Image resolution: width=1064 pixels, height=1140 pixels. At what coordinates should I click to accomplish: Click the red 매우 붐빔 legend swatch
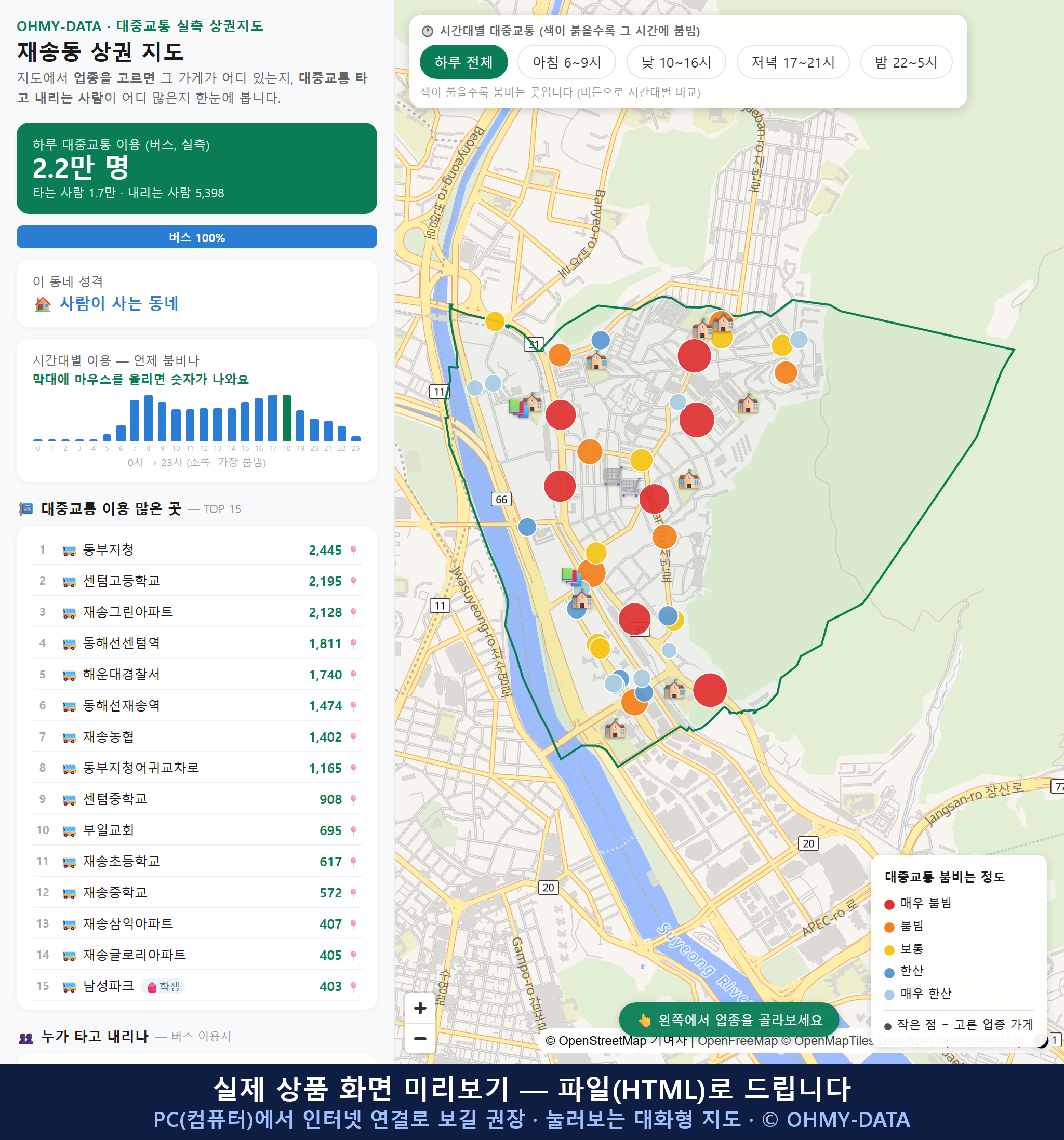click(x=889, y=904)
